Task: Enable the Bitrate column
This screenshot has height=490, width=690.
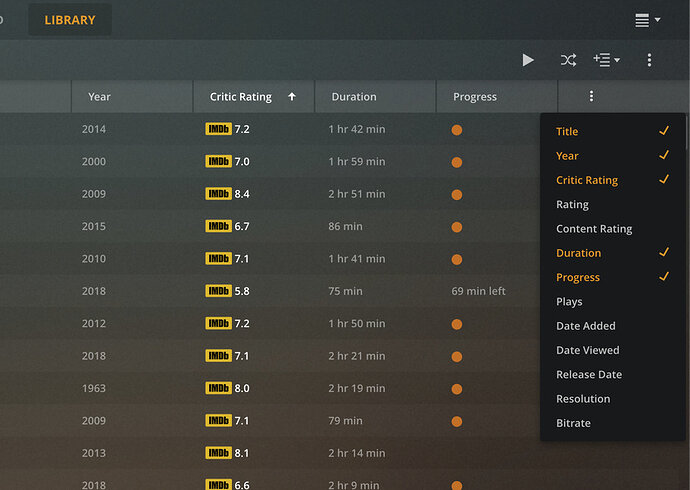Action: coord(613,423)
